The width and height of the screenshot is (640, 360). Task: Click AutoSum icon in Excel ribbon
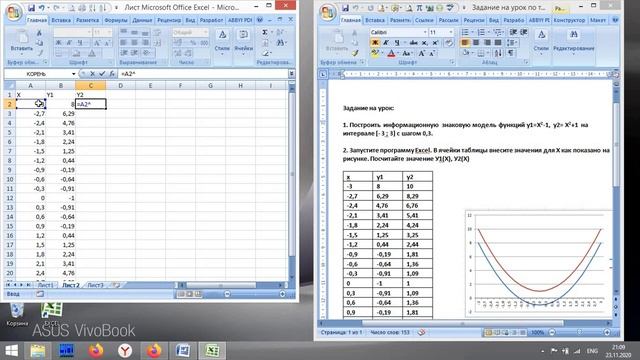point(265,32)
